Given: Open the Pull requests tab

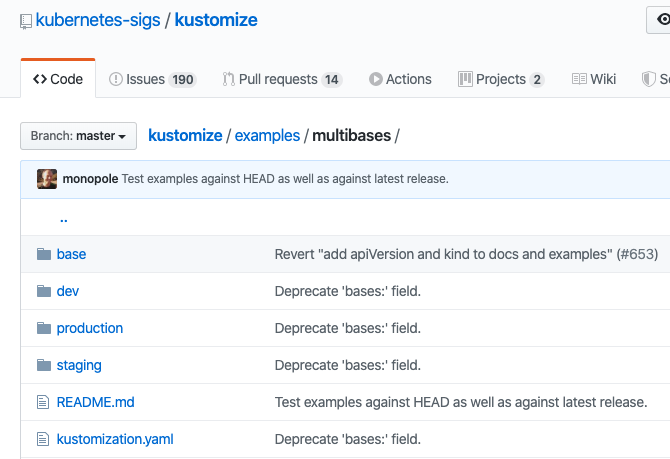Looking at the screenshot, I should (282, 79).
